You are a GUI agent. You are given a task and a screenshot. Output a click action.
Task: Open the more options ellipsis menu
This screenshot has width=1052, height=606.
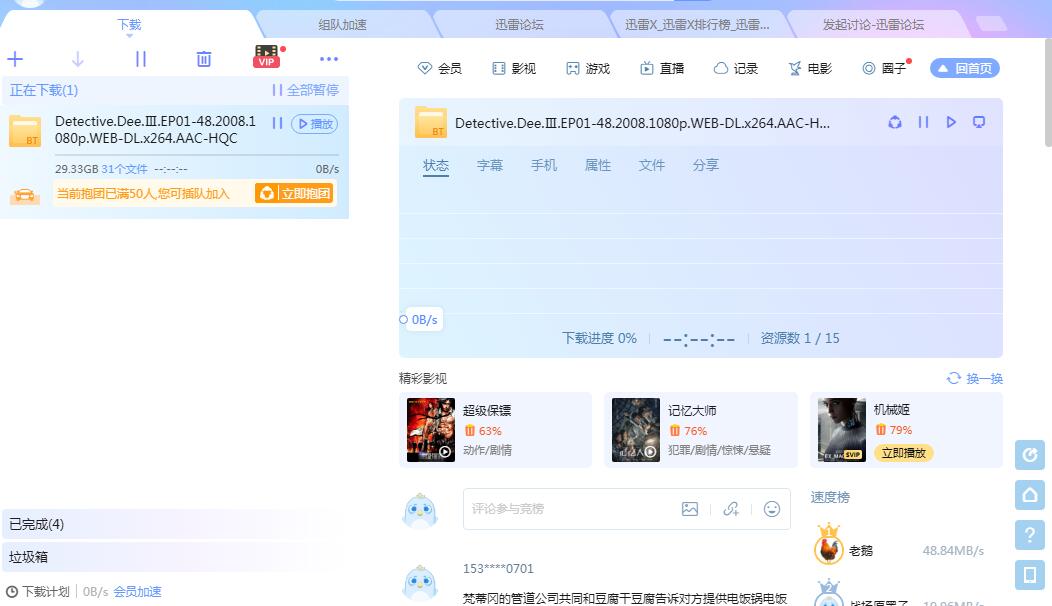tap(329, 59)
